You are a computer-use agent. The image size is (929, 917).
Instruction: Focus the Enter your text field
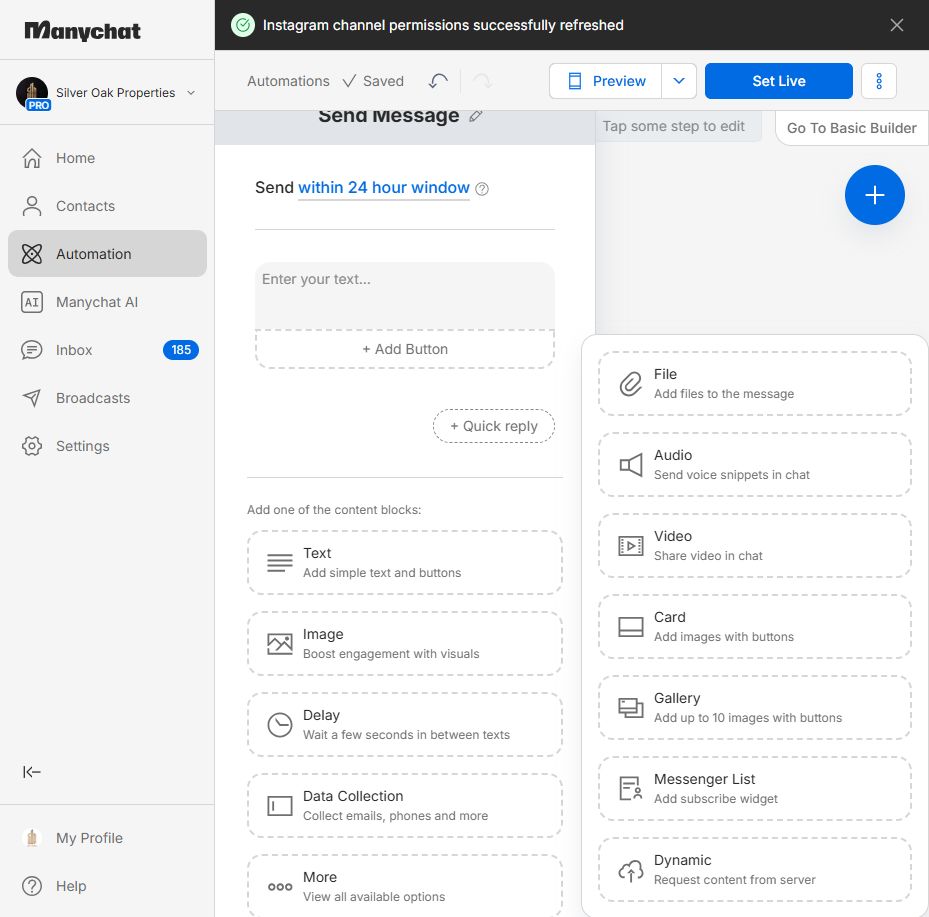point(405,296)
